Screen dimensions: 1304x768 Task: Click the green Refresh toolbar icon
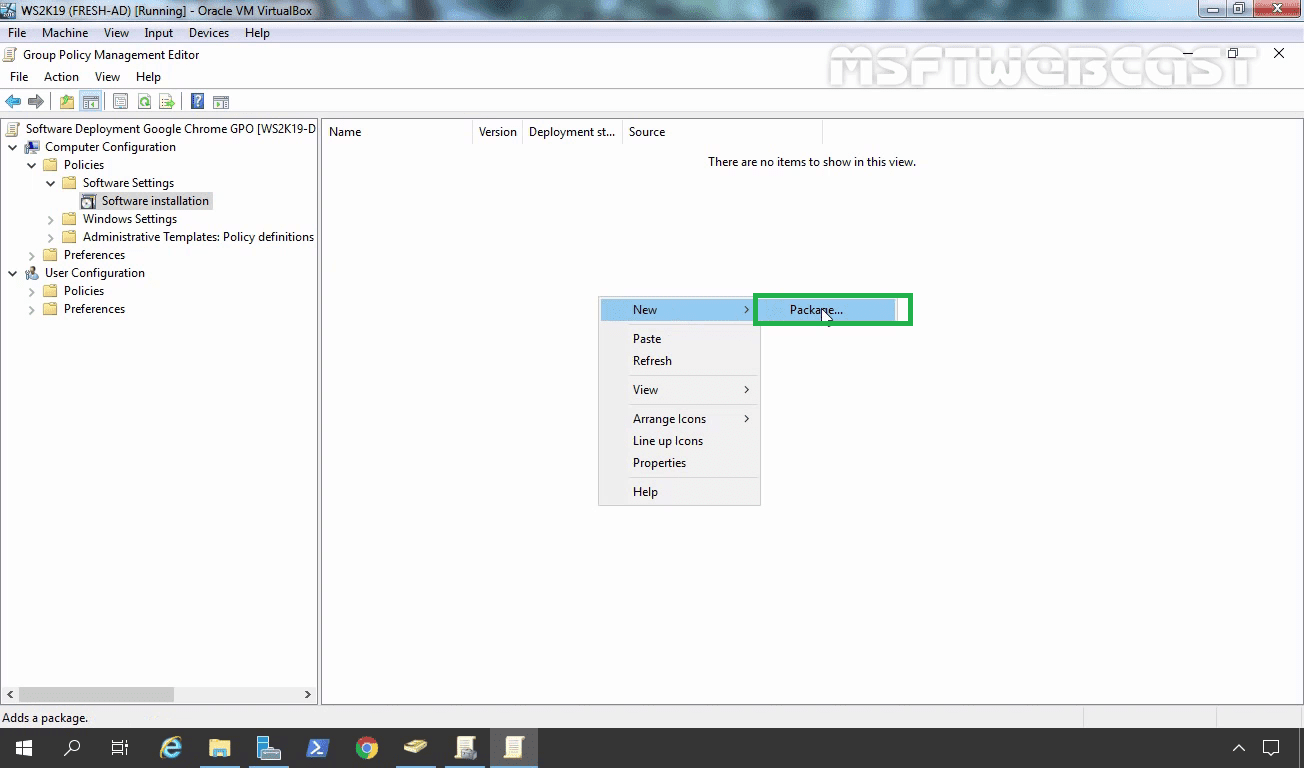(x=144, y=102)
